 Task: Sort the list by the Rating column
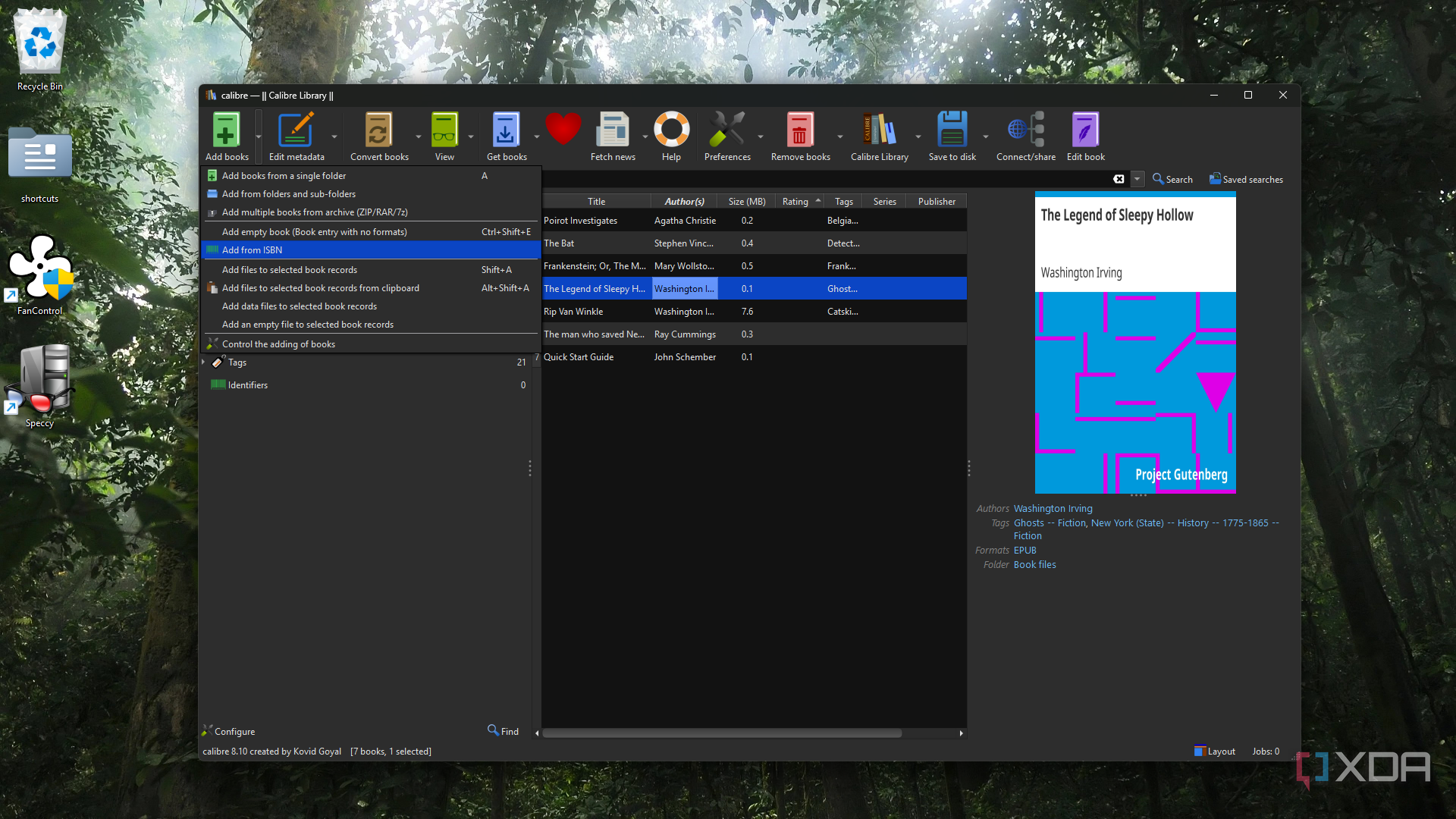point(799,202)
